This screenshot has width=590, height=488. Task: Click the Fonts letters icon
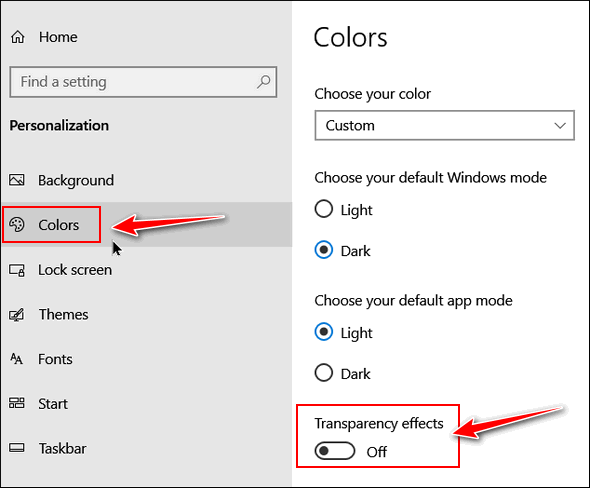click(x=16, y=359)
